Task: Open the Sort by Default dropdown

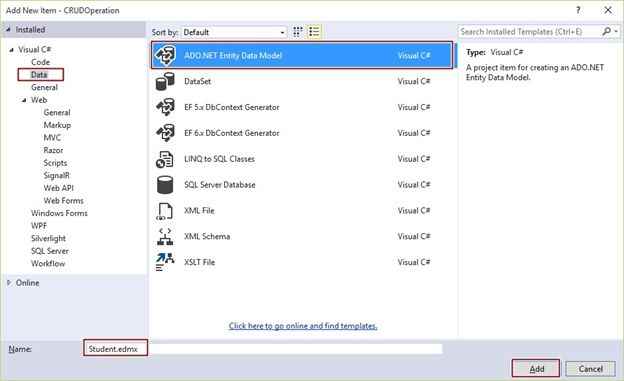Action: [x=234, y=32]
